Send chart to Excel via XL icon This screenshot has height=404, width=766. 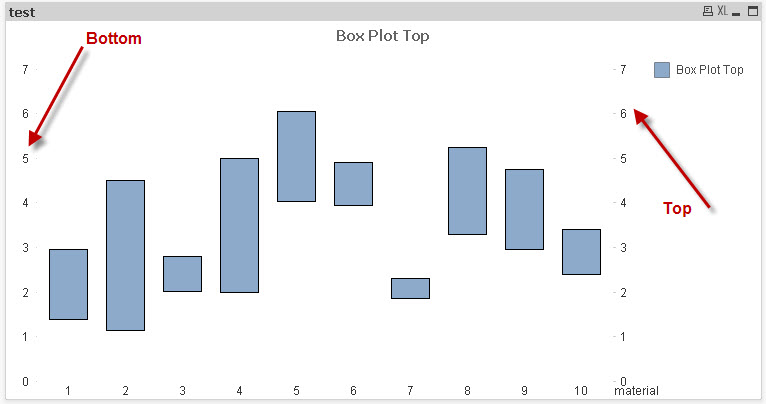[722, 12]
